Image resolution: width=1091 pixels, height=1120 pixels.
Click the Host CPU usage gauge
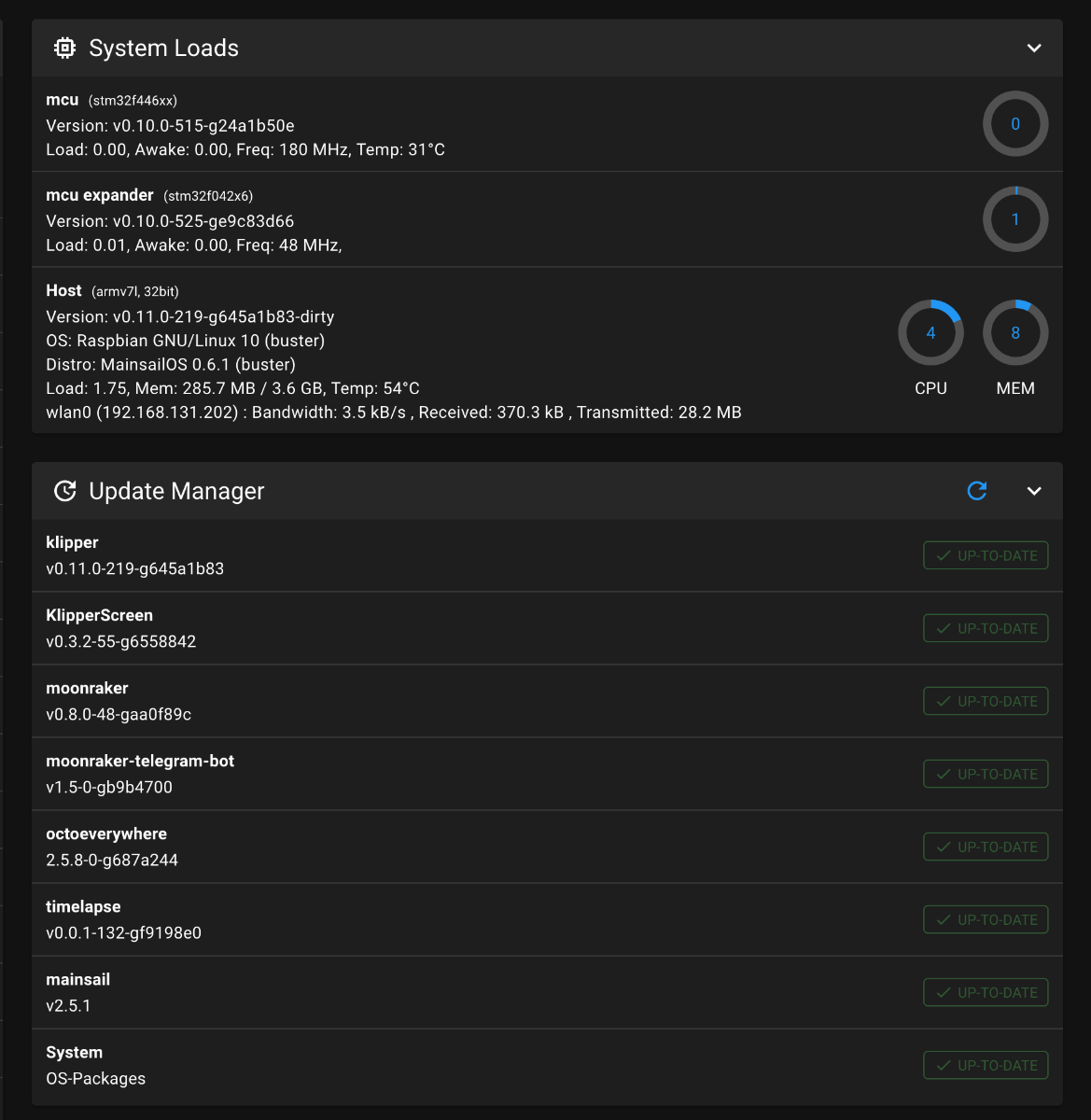pos(930,332)
